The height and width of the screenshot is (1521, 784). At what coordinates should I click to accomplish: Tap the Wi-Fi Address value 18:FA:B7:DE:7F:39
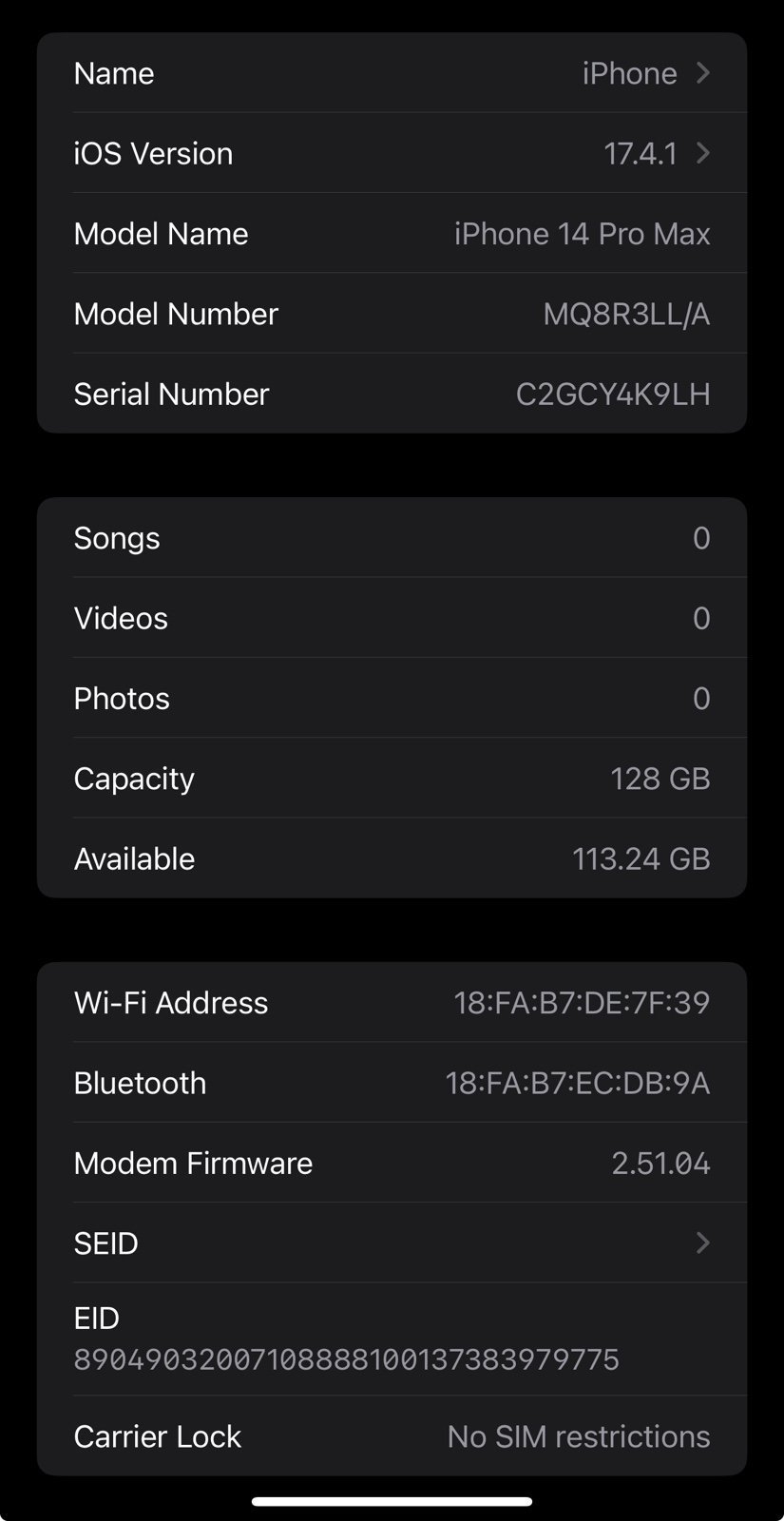click(582, 1003)
